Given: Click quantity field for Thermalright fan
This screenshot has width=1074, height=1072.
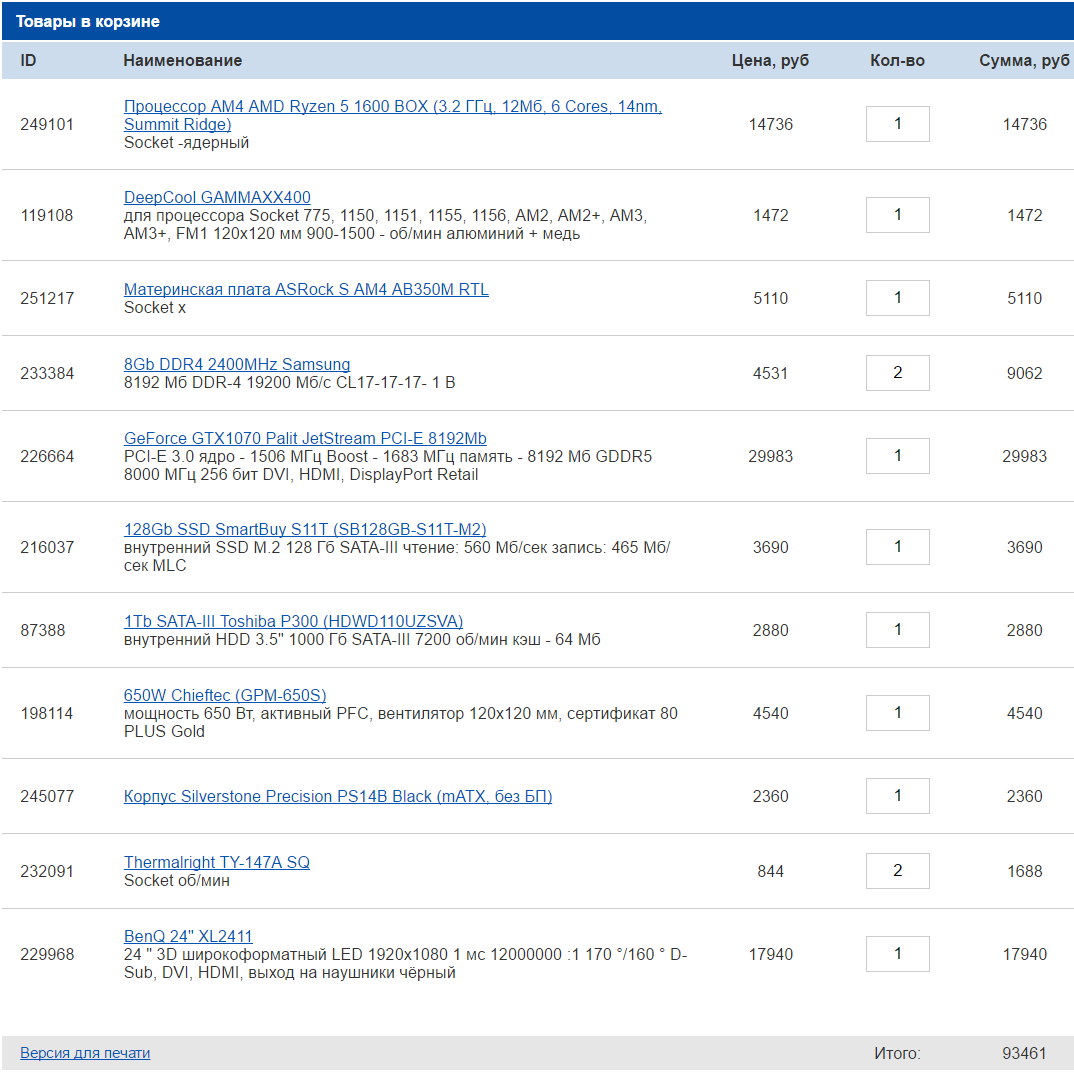Looking at the screenshot, I should pos(897,871).
